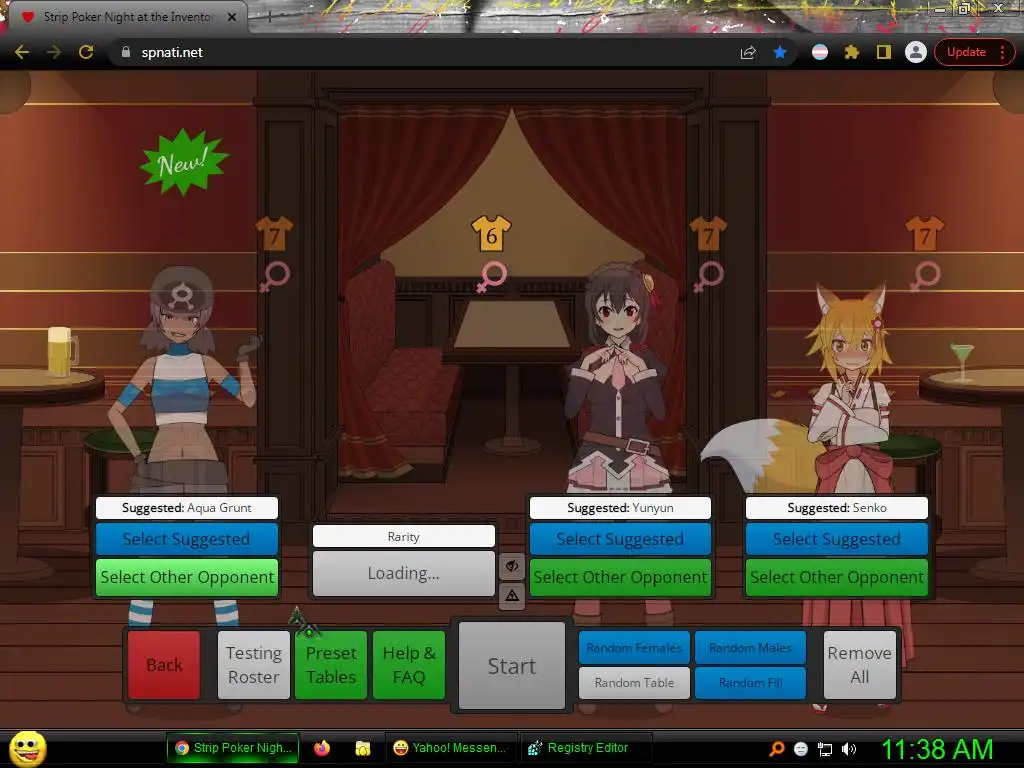
Task: Click gender symbol above Senko
Action: (925, 277)
